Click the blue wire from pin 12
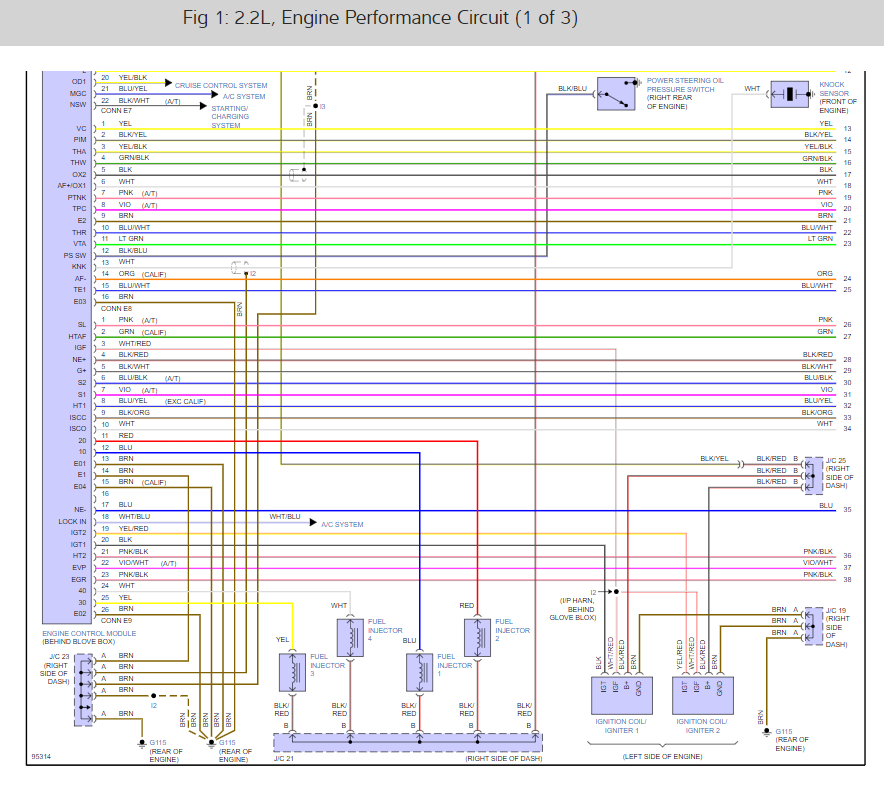884x786 pixels. tap(258, 452)
